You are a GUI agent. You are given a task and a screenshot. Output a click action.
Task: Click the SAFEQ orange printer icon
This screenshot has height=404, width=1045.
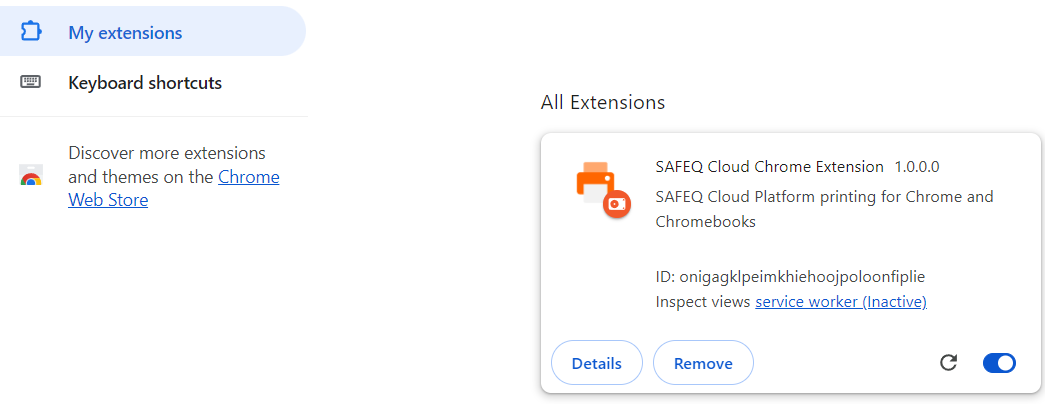(x=602, y=190)
